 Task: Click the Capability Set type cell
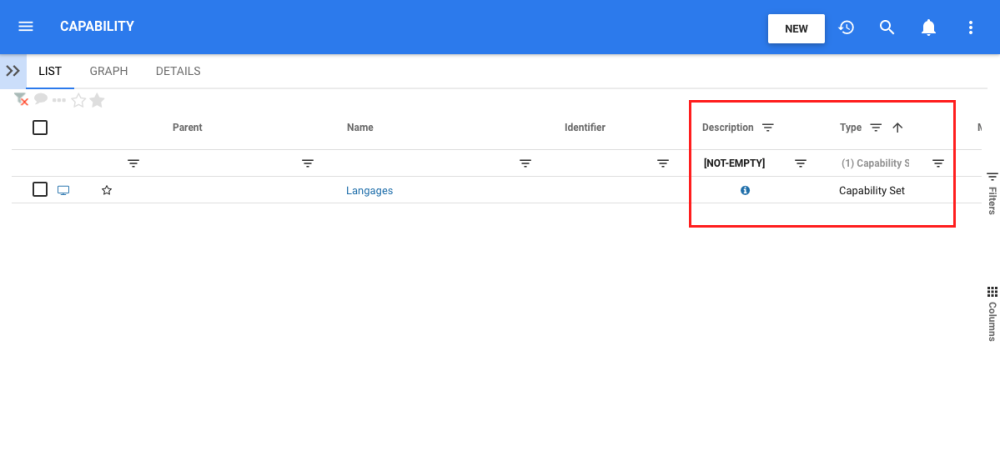click(872, 190)
